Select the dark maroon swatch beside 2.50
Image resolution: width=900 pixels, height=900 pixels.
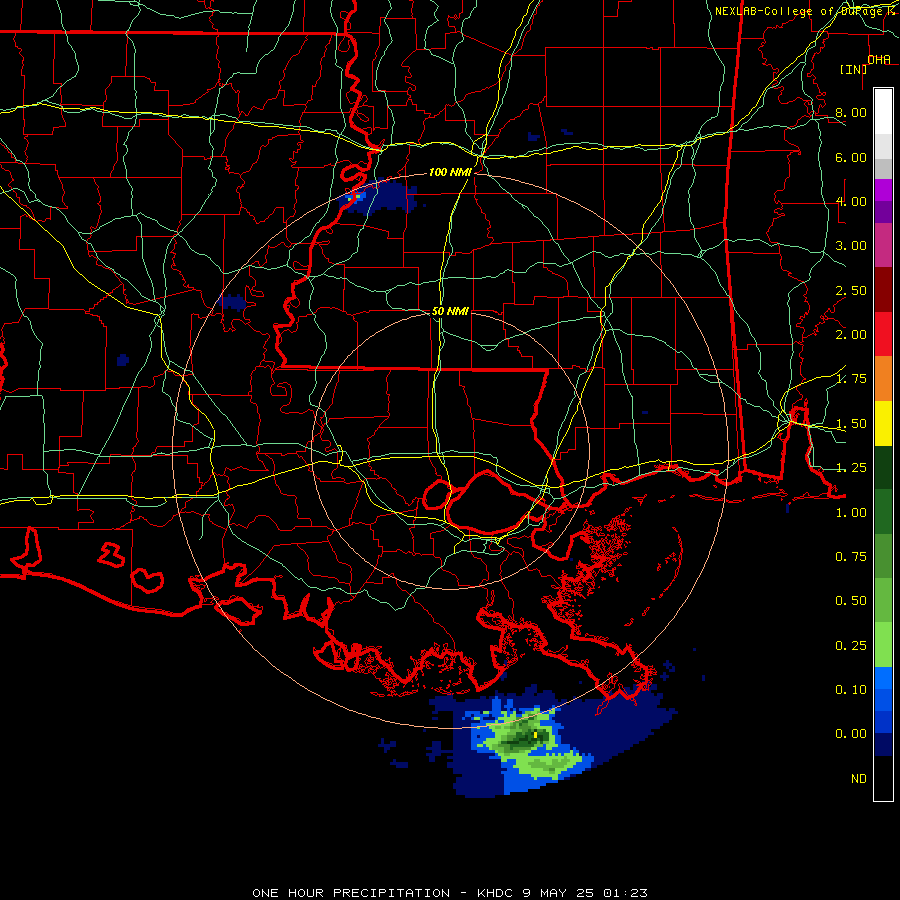pos(883,290)
